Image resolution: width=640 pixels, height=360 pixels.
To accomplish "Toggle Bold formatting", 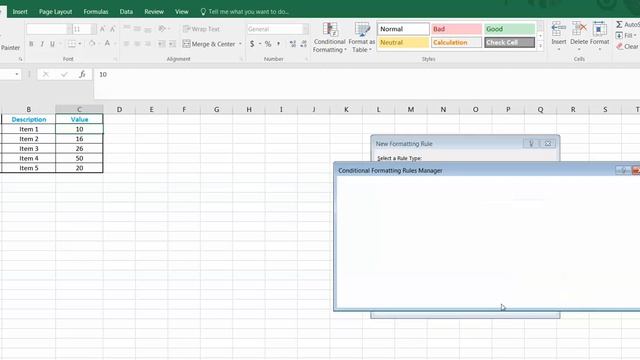I will (31, 44).
